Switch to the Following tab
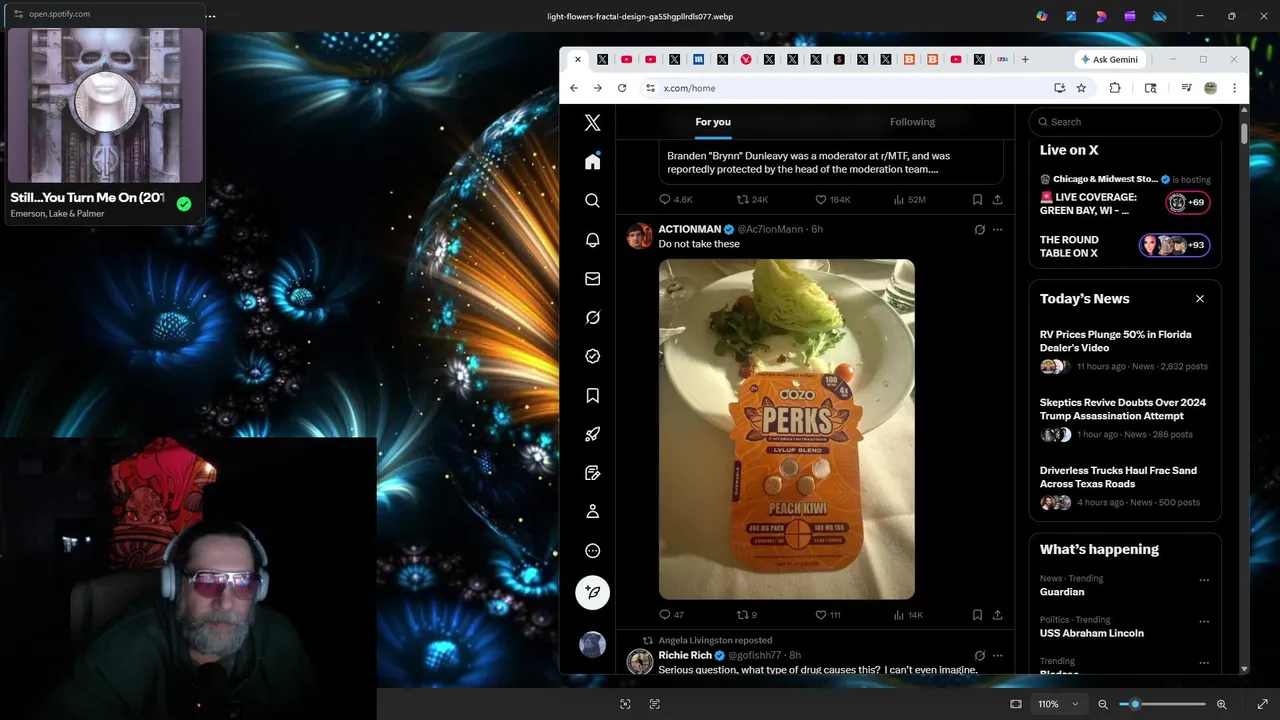This screenshot has height=720, width=1280. tap(912, 122)
